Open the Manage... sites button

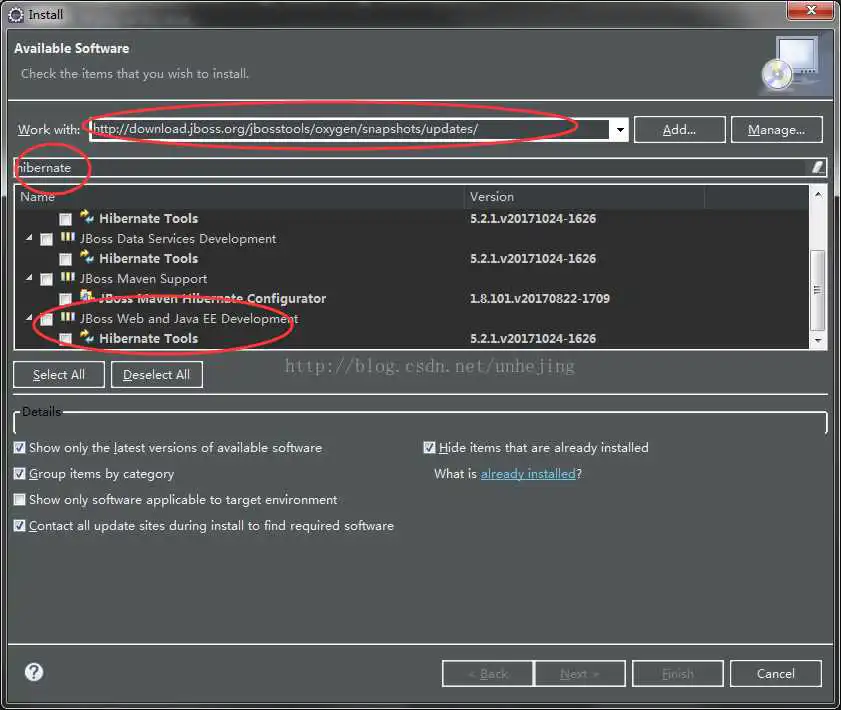coord(776,129)
